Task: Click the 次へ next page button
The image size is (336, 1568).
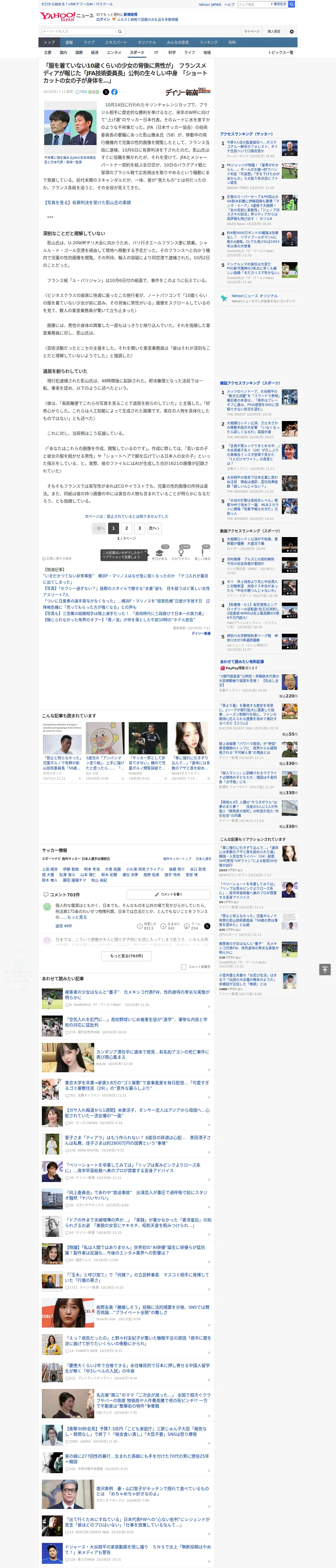Action: pyautogui.click(x=154, y=528)
